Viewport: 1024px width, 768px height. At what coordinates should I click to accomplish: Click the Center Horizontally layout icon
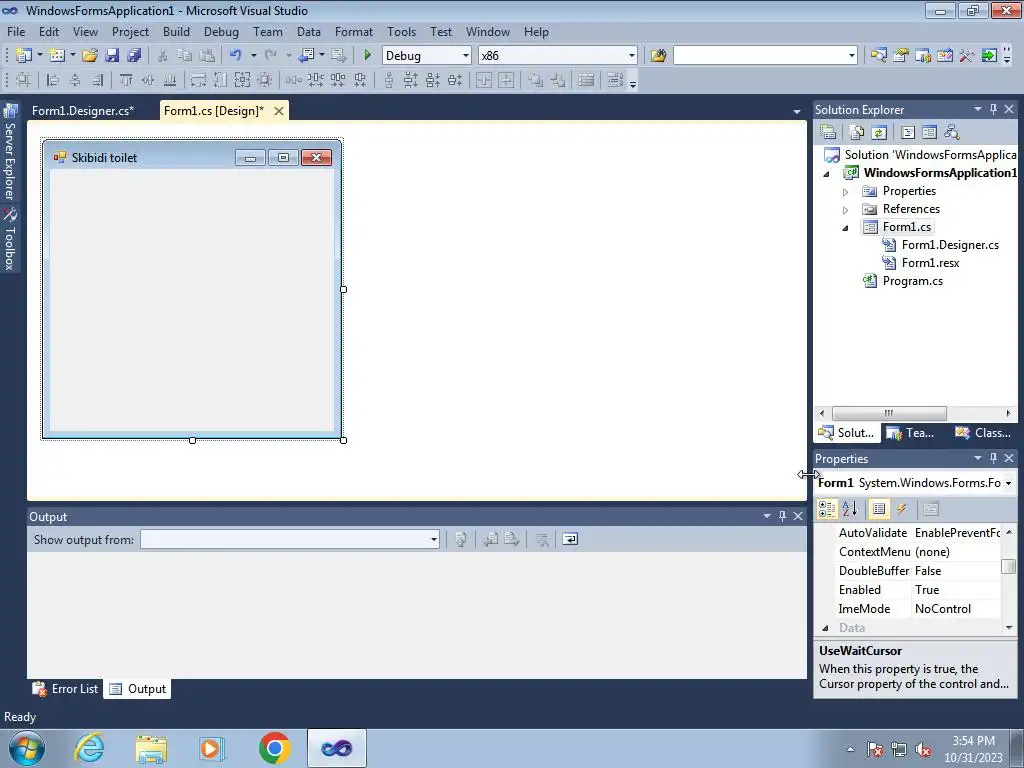coord(484,80)
